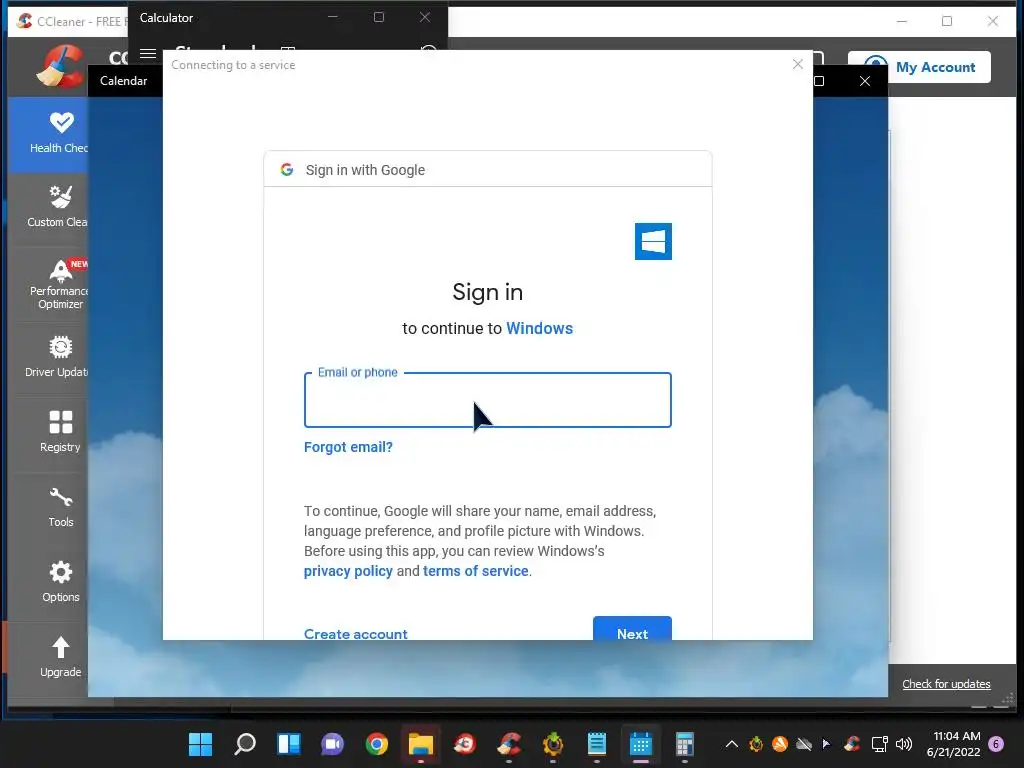Switch to Calculator from the taskbar
Viewport: 1024px width, 768px height.
[684, 744]
